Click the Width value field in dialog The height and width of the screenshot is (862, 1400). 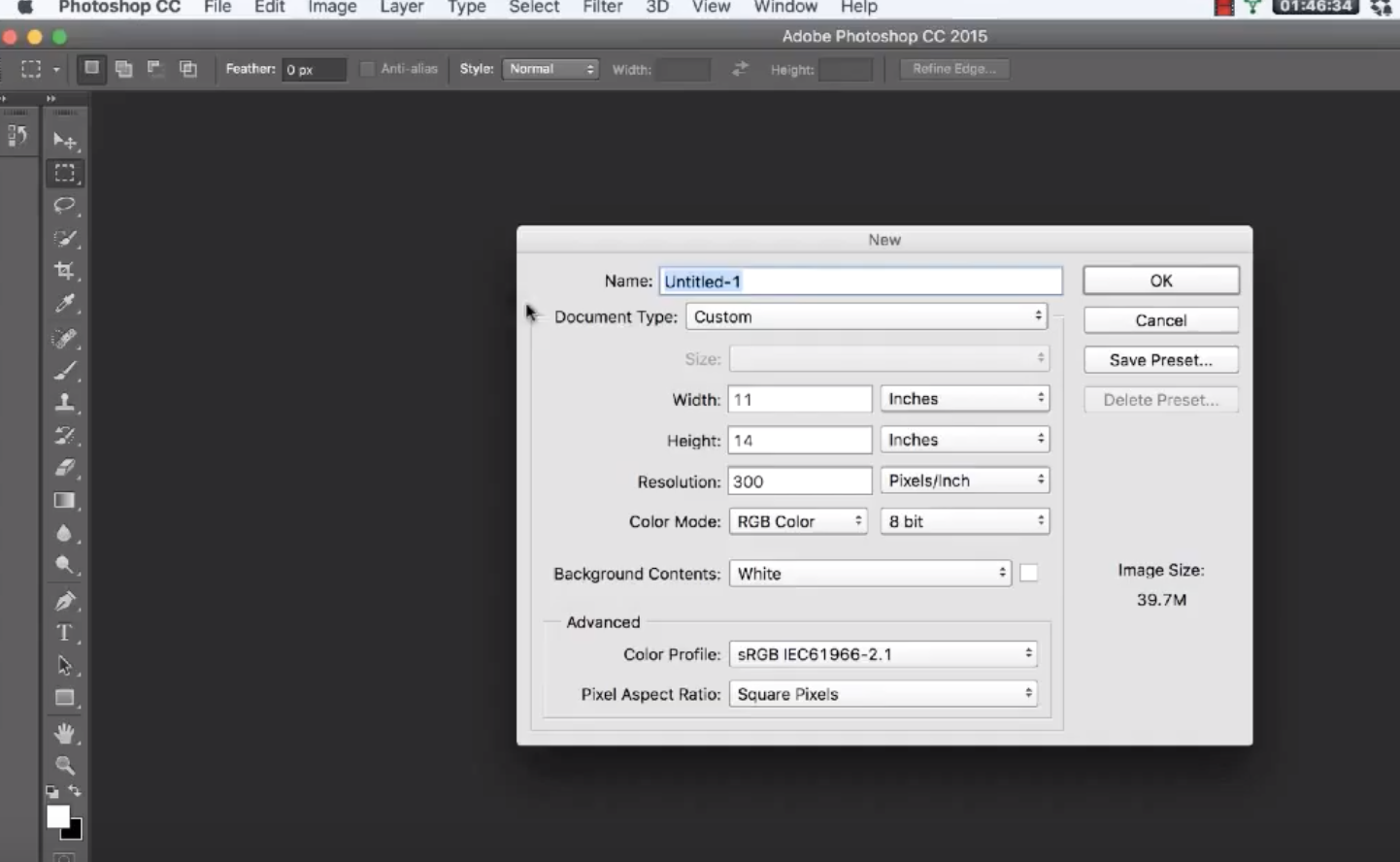800,399
